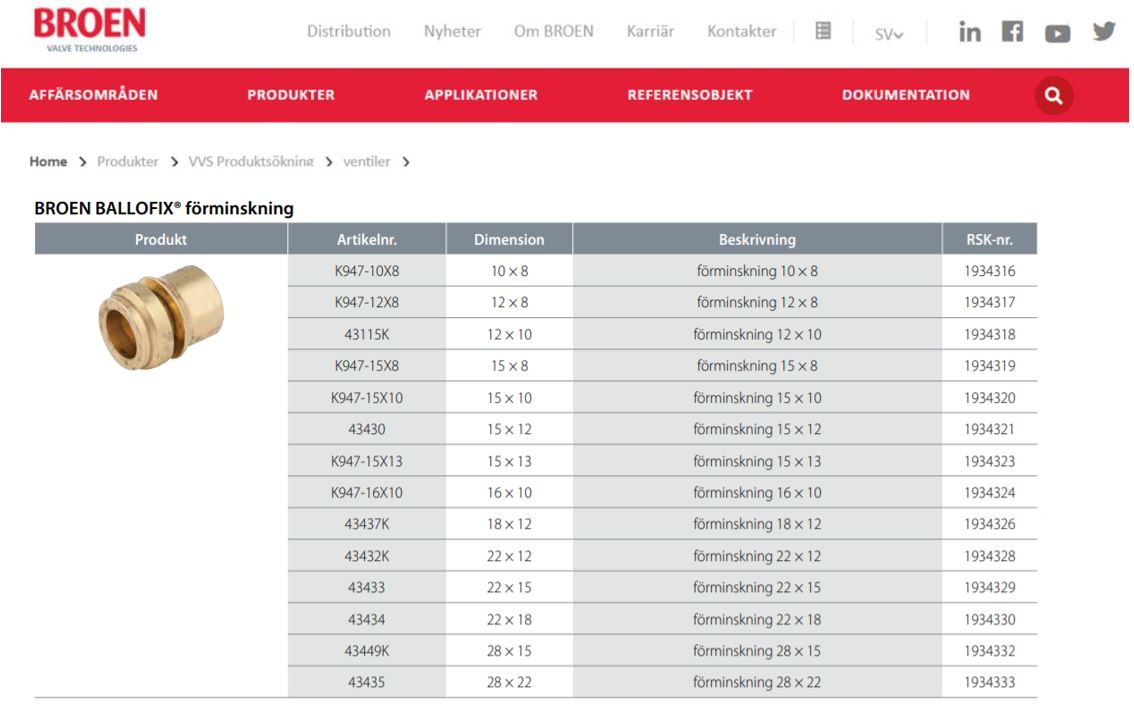Open the BROEN LinkedIn page icon
Image resolution: width=1134 pixels, height=713 pixels.
(970, 32)
